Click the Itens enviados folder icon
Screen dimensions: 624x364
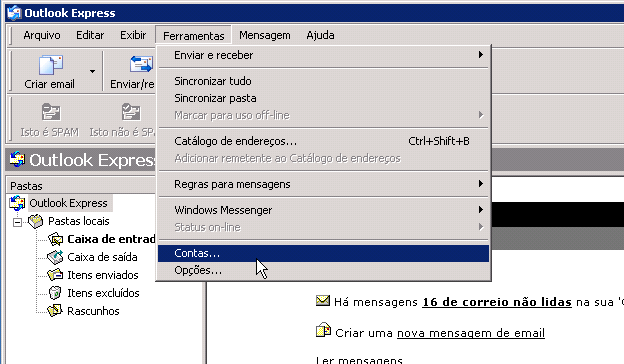point(55,275)
